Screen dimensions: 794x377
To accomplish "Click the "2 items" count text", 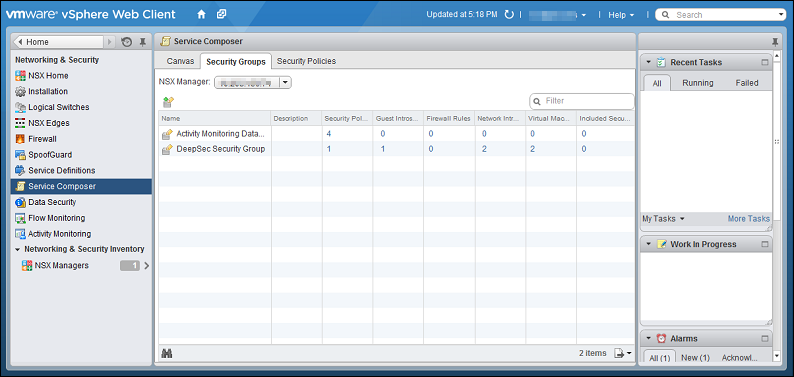I will pyautogui.click(x=592, y=353).
